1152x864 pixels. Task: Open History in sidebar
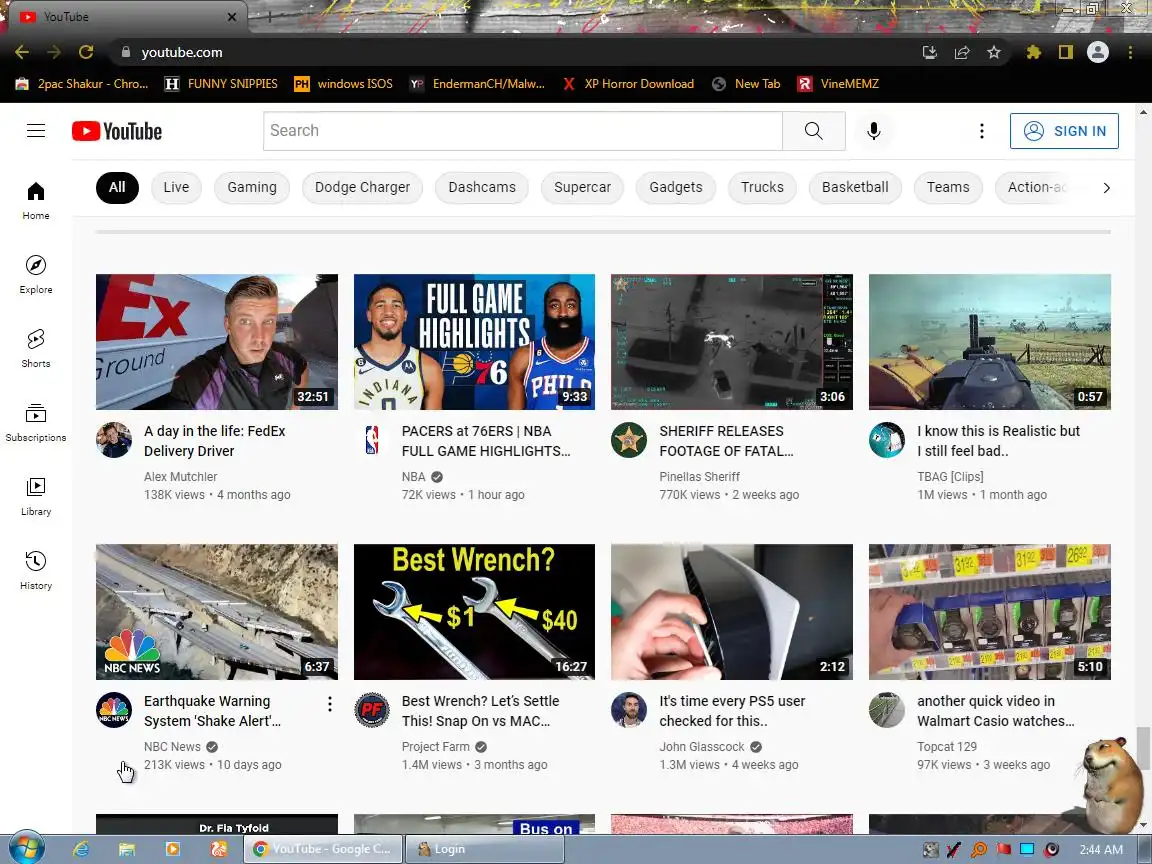[x=36, y=571]
